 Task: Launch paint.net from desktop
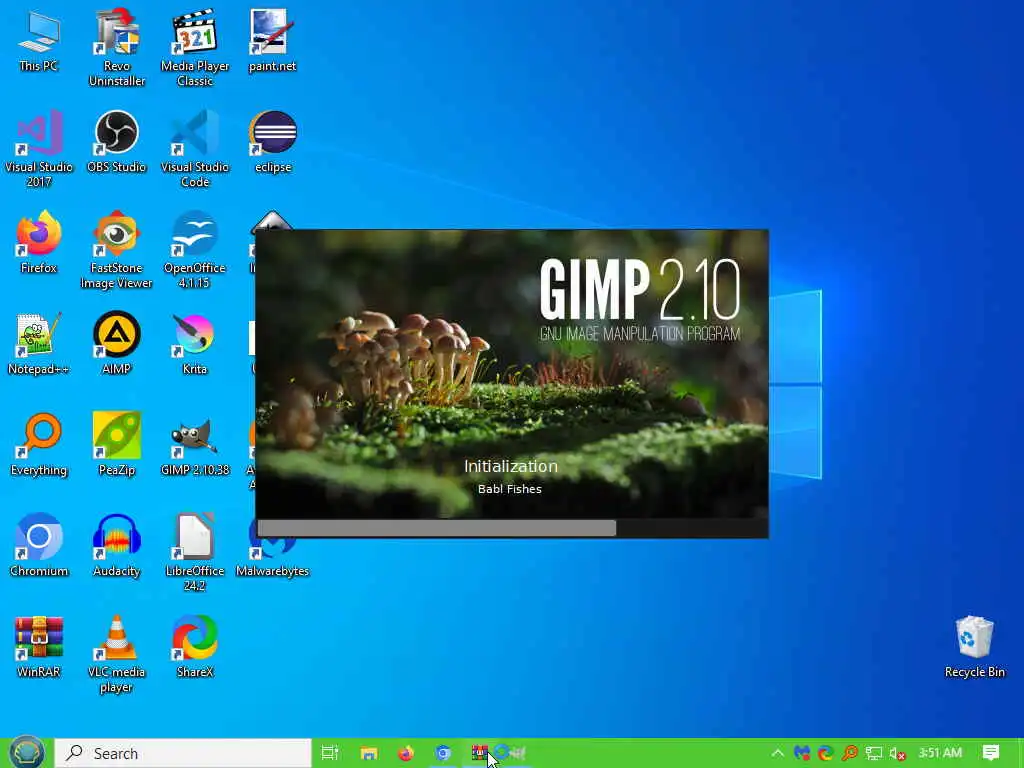[x=272, y=40]
